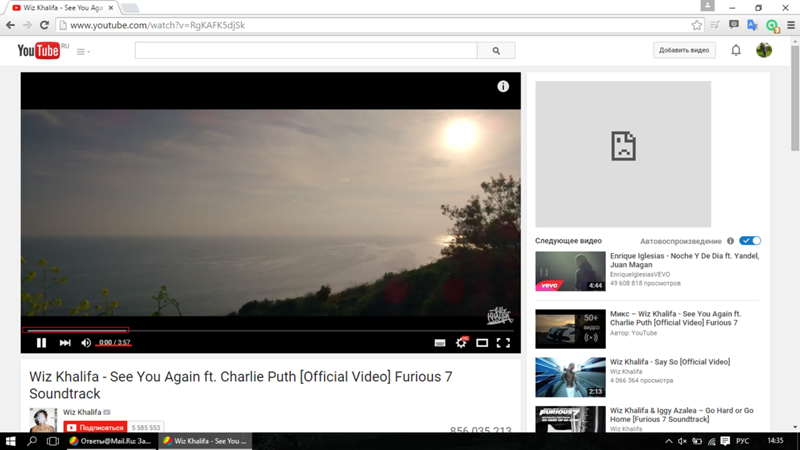Toggle subtitles on the video
Viewport: 800px width, 450px height.
pos(440,343)
